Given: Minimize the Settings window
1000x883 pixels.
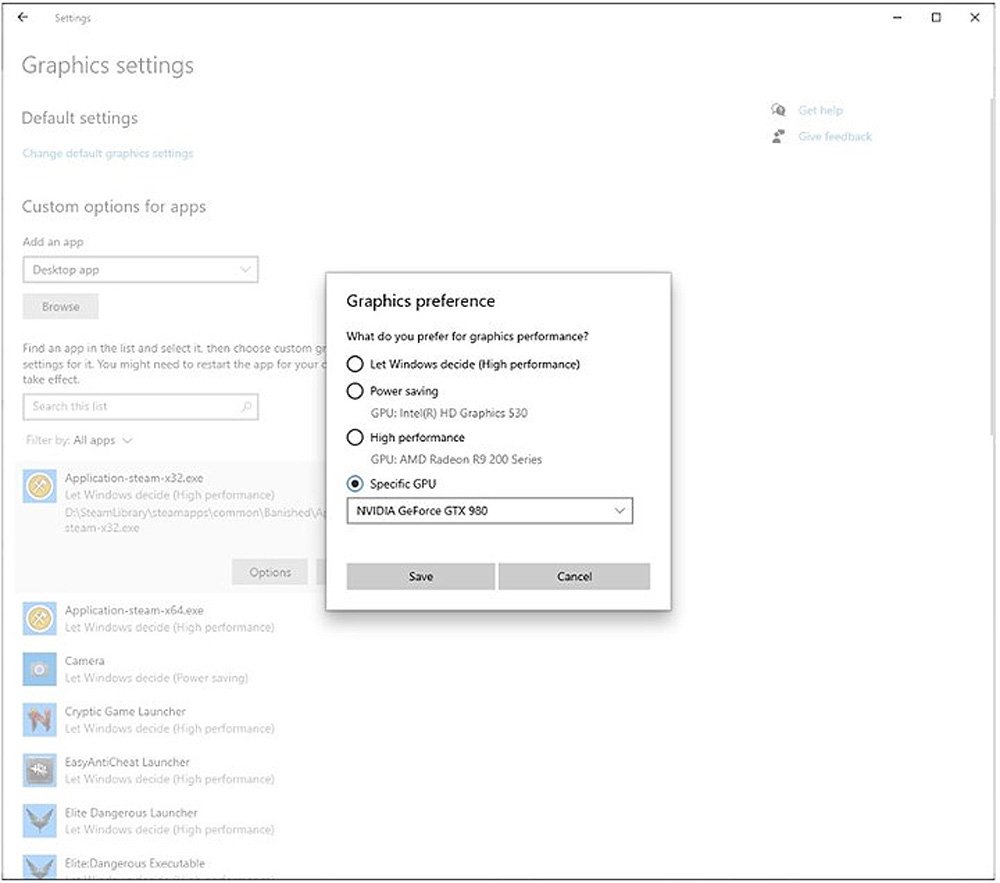Looking at the screenshot, I should [897, 18].
